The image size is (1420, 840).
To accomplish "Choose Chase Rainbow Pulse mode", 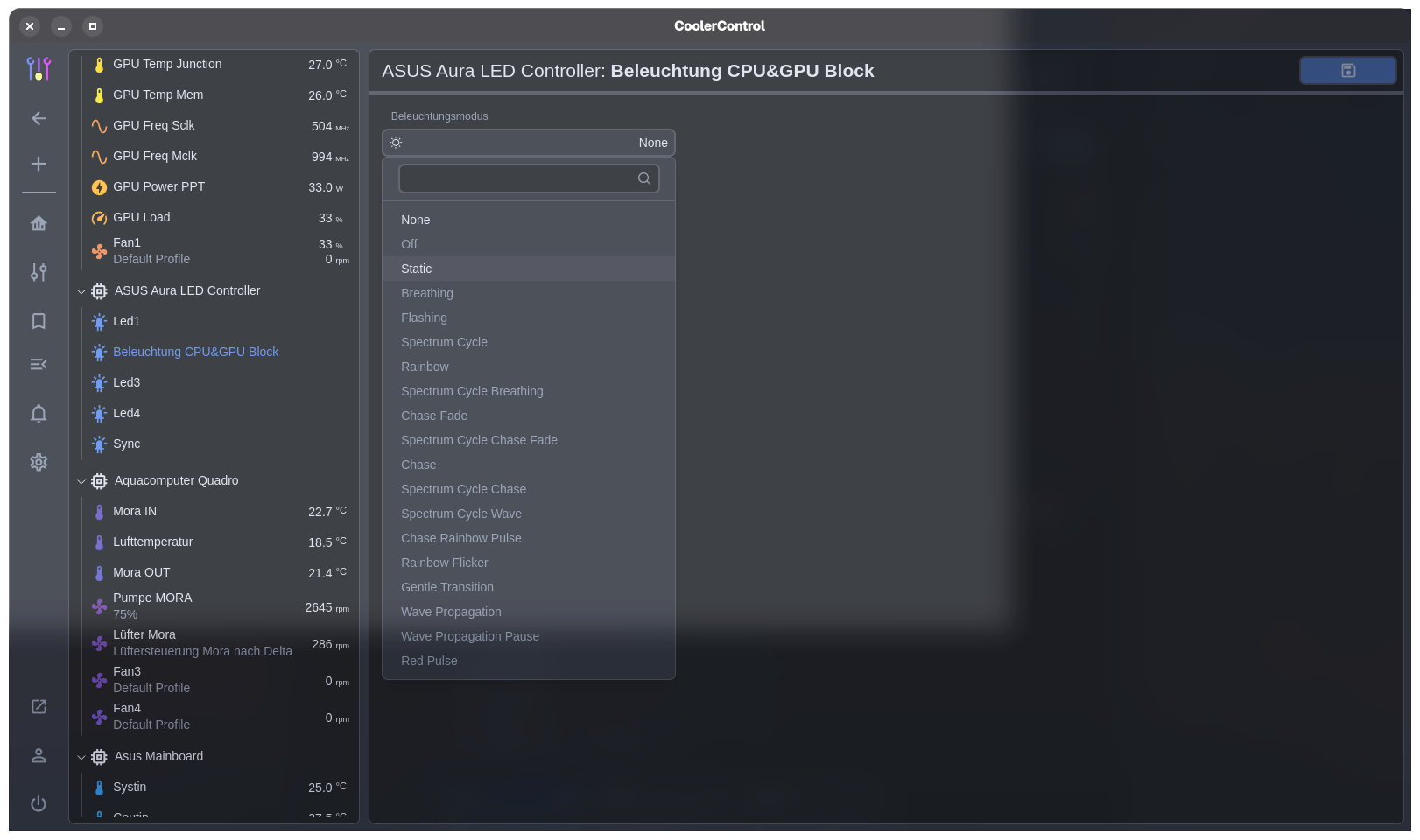I will 529,538.
